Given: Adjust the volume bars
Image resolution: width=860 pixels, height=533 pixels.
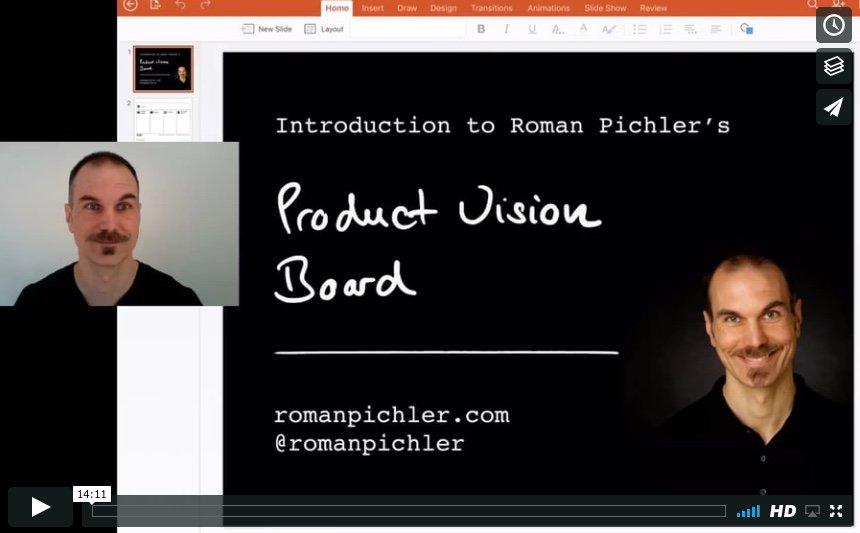Looking at the screenshot, I should point(748,512).
